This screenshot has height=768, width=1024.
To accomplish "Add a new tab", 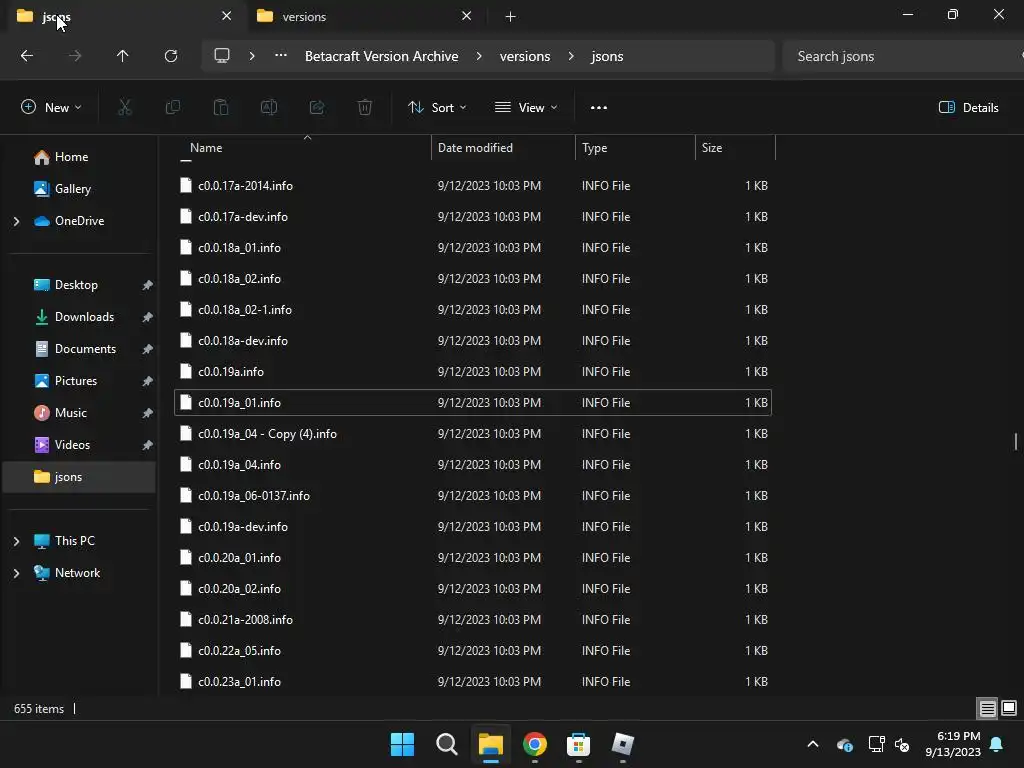I will tap(511, 16).
